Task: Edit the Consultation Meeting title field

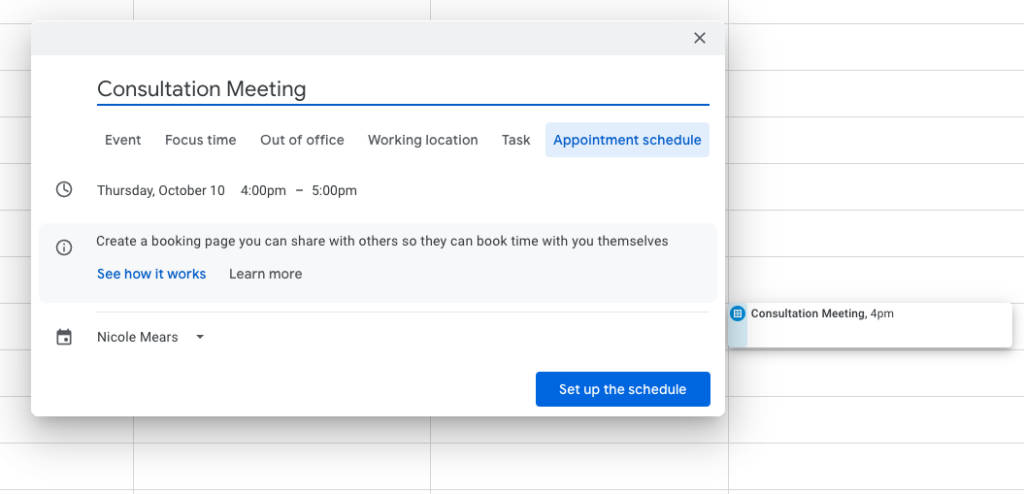Action: click(402, 89)
